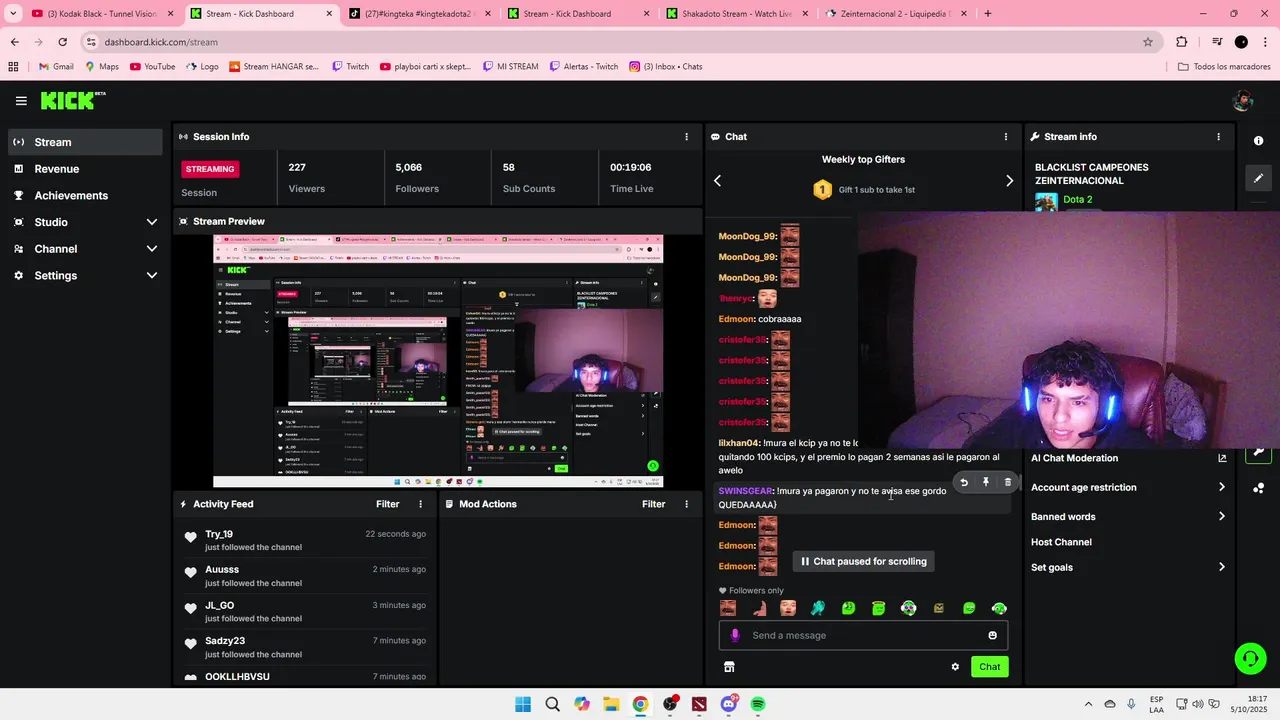Click the reply icon on SWINSGEAR message

click(964, 482)
